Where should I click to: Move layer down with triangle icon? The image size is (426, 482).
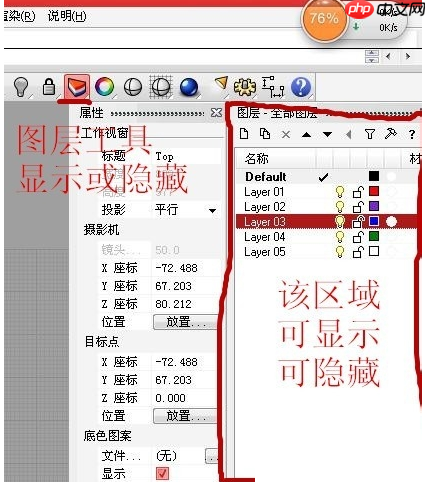(328, 135)
